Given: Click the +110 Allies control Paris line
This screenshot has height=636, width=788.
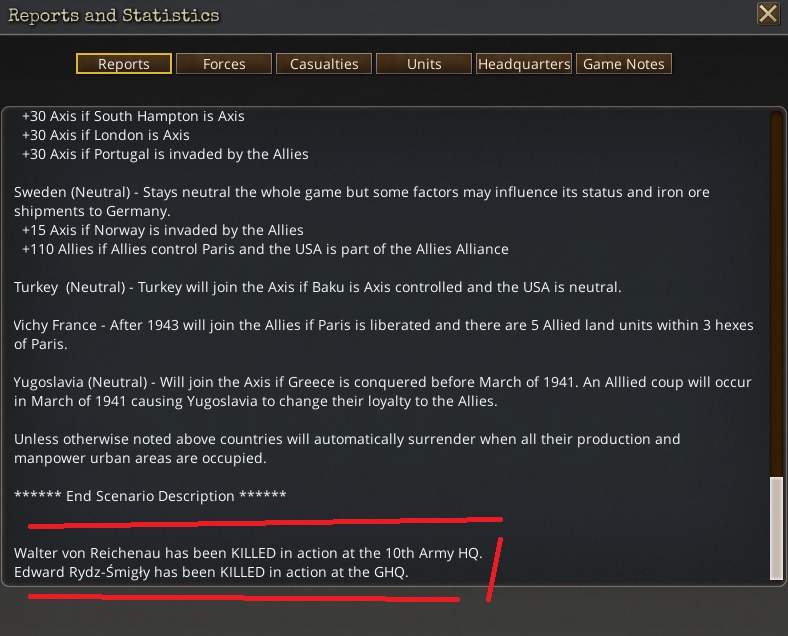Looking at the screenshot, I should [265, 249].
